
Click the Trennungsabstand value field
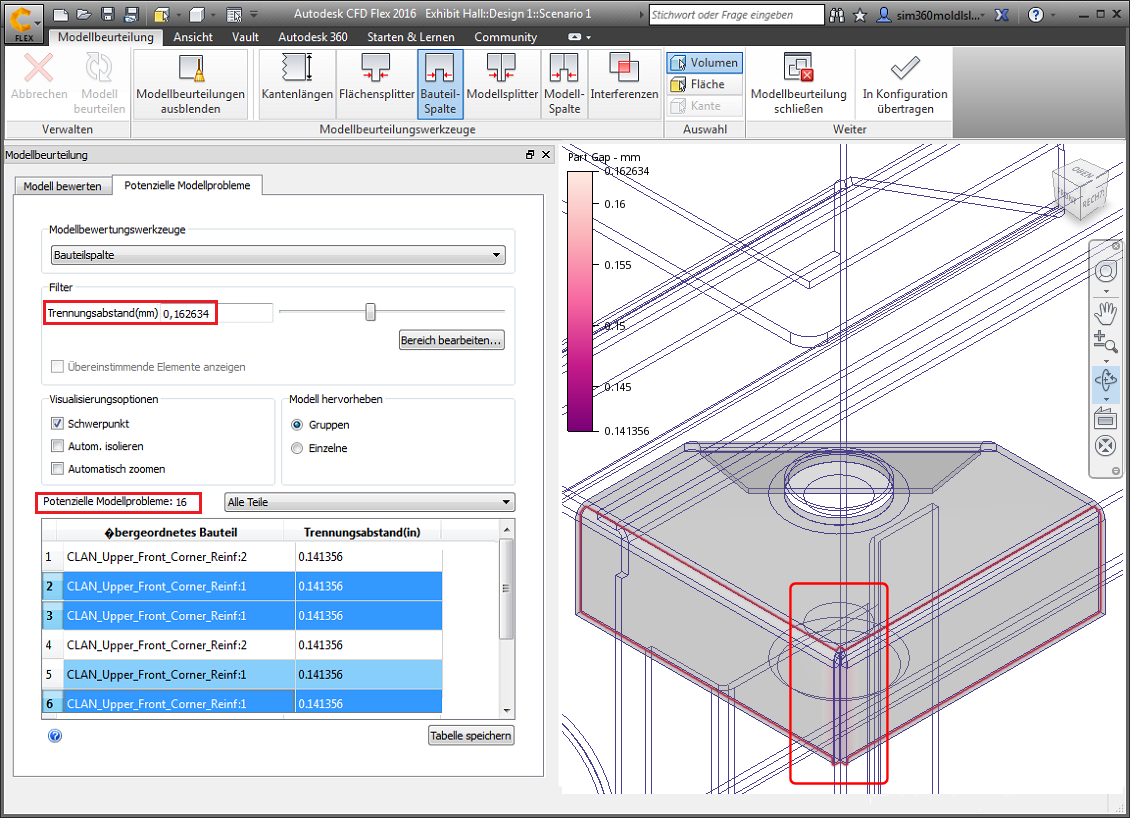(217, 314)
